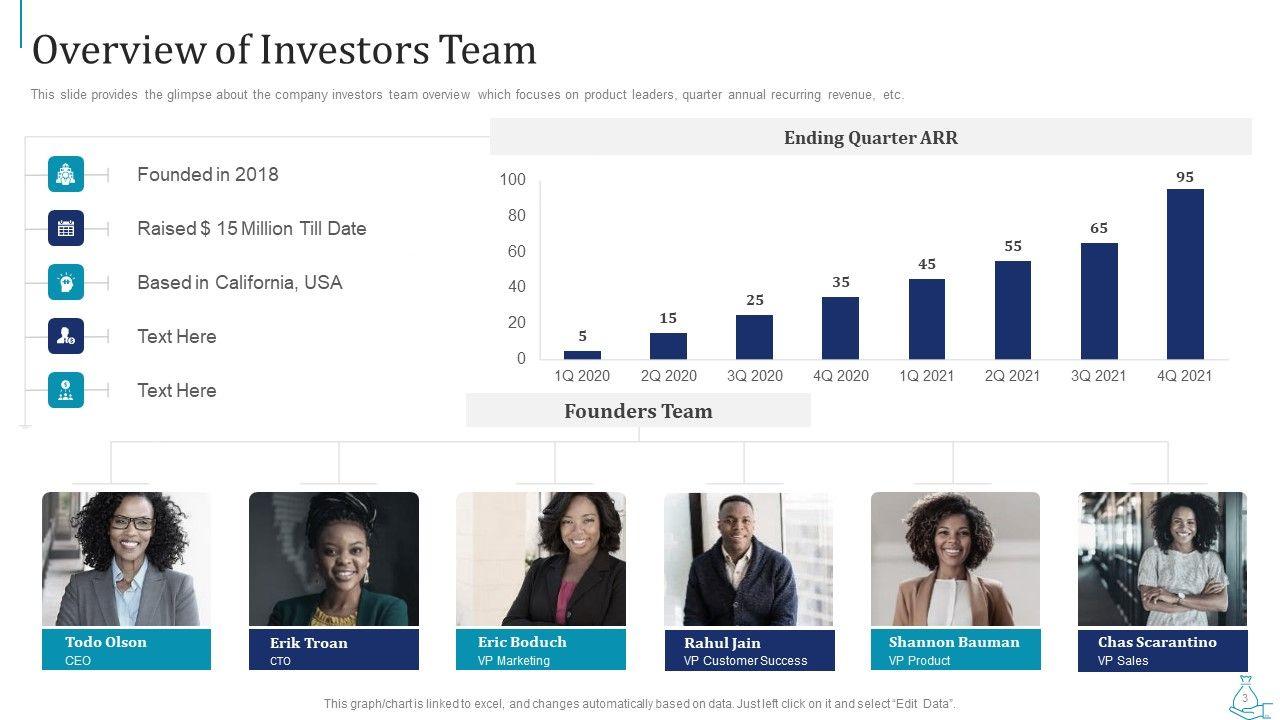Click the money bag slide number icon
Viewport: 1280px width, 720px height.
coord(1245,695)
